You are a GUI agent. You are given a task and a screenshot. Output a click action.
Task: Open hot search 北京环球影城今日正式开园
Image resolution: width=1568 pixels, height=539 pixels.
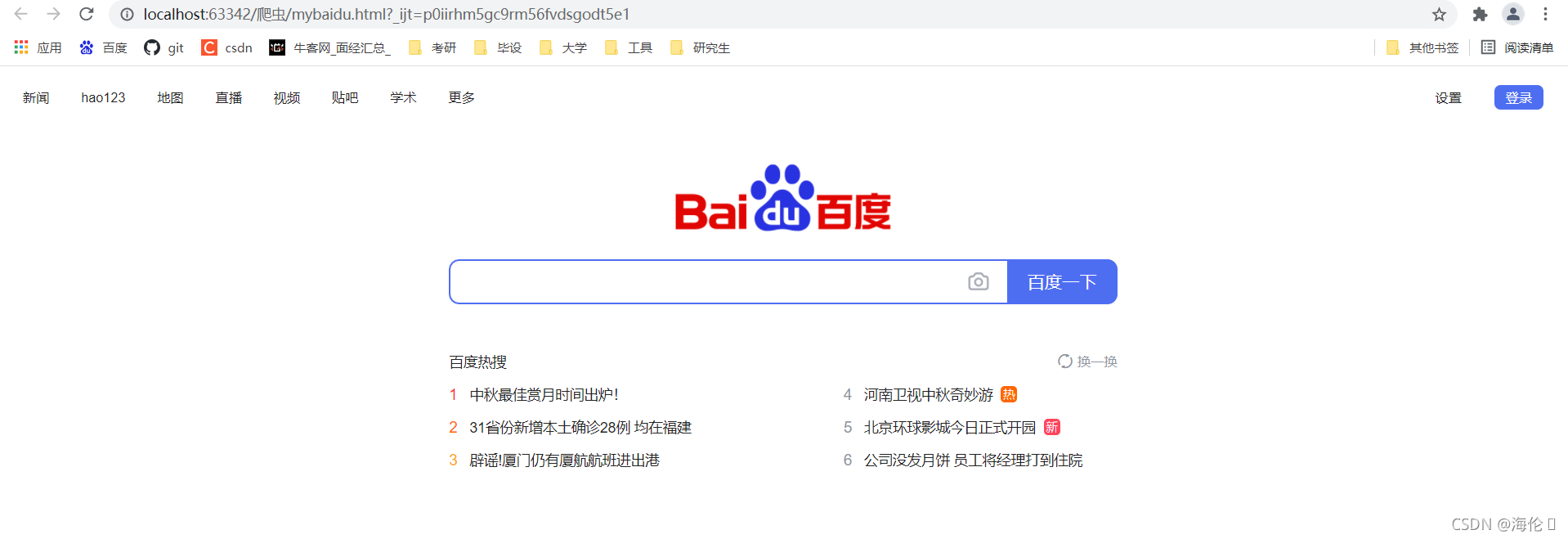[949, 427]
